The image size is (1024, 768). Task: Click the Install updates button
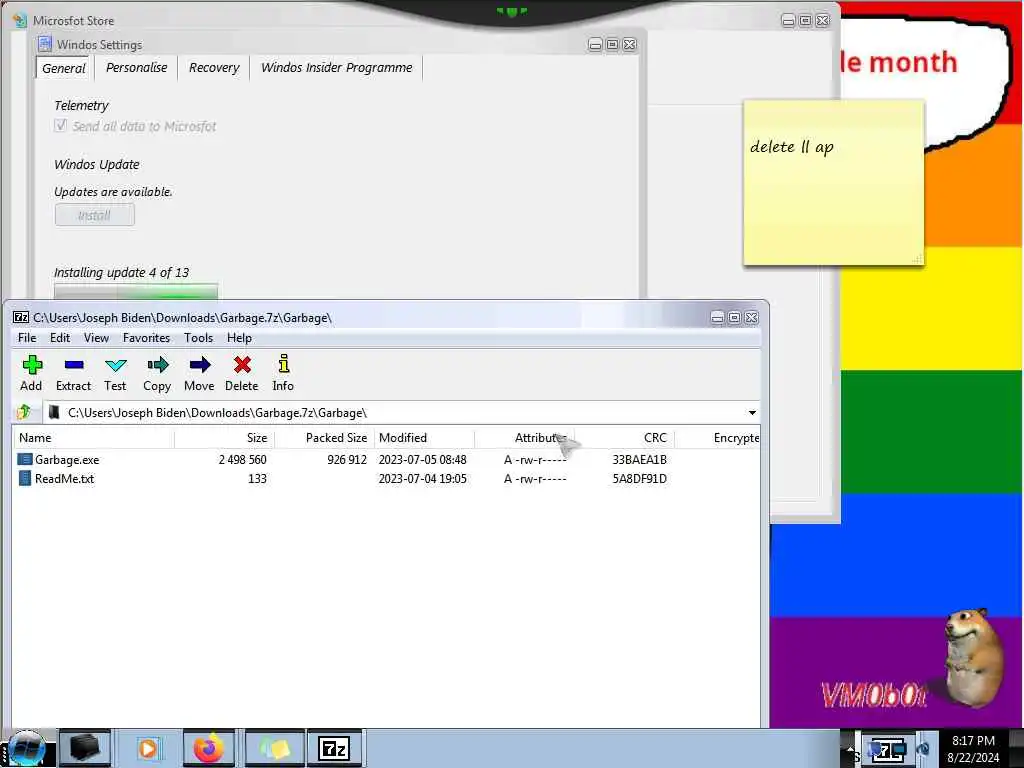coord(95,215)
